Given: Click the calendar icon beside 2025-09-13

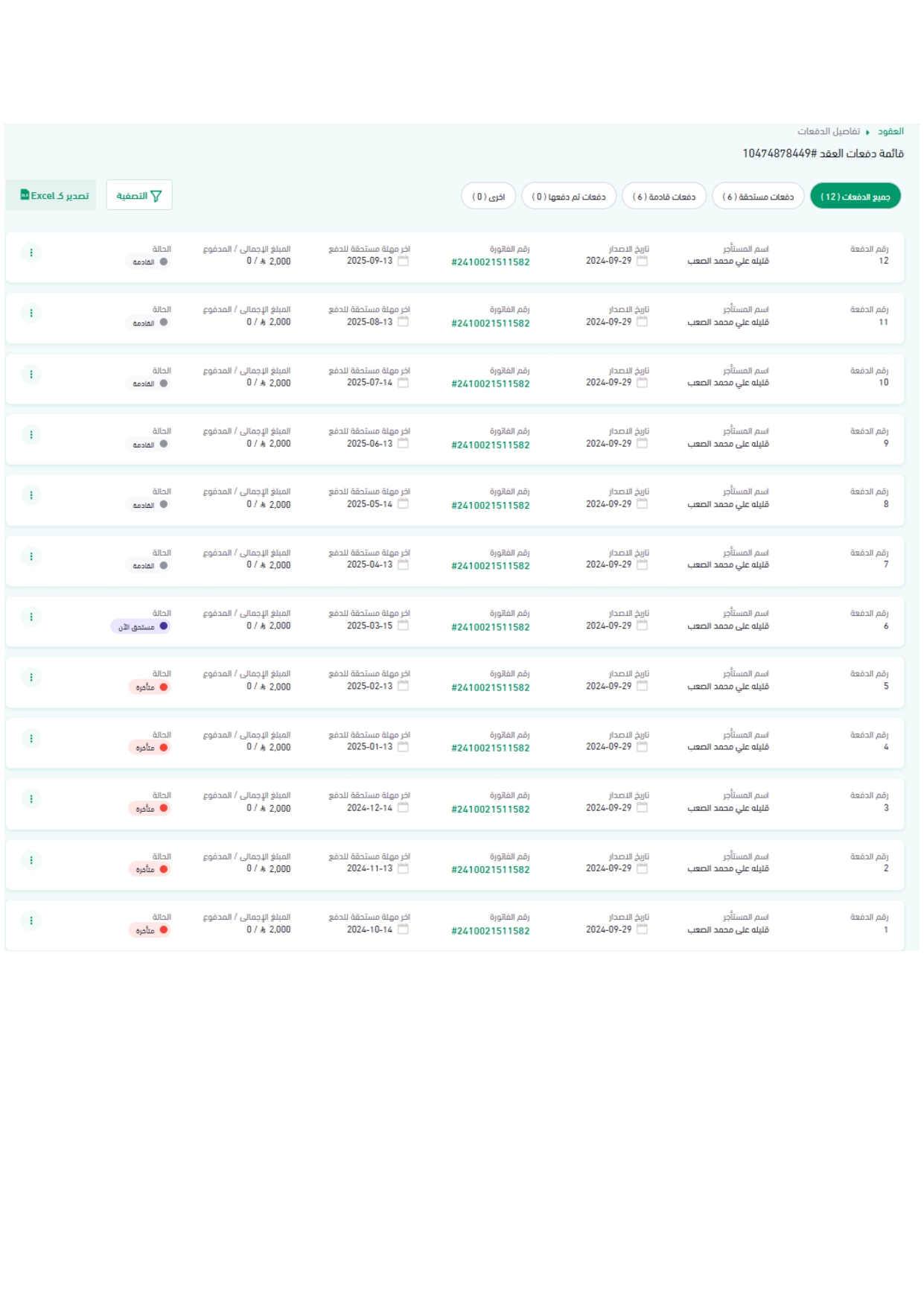Looking at the screenshot, I should coord(403,261).
